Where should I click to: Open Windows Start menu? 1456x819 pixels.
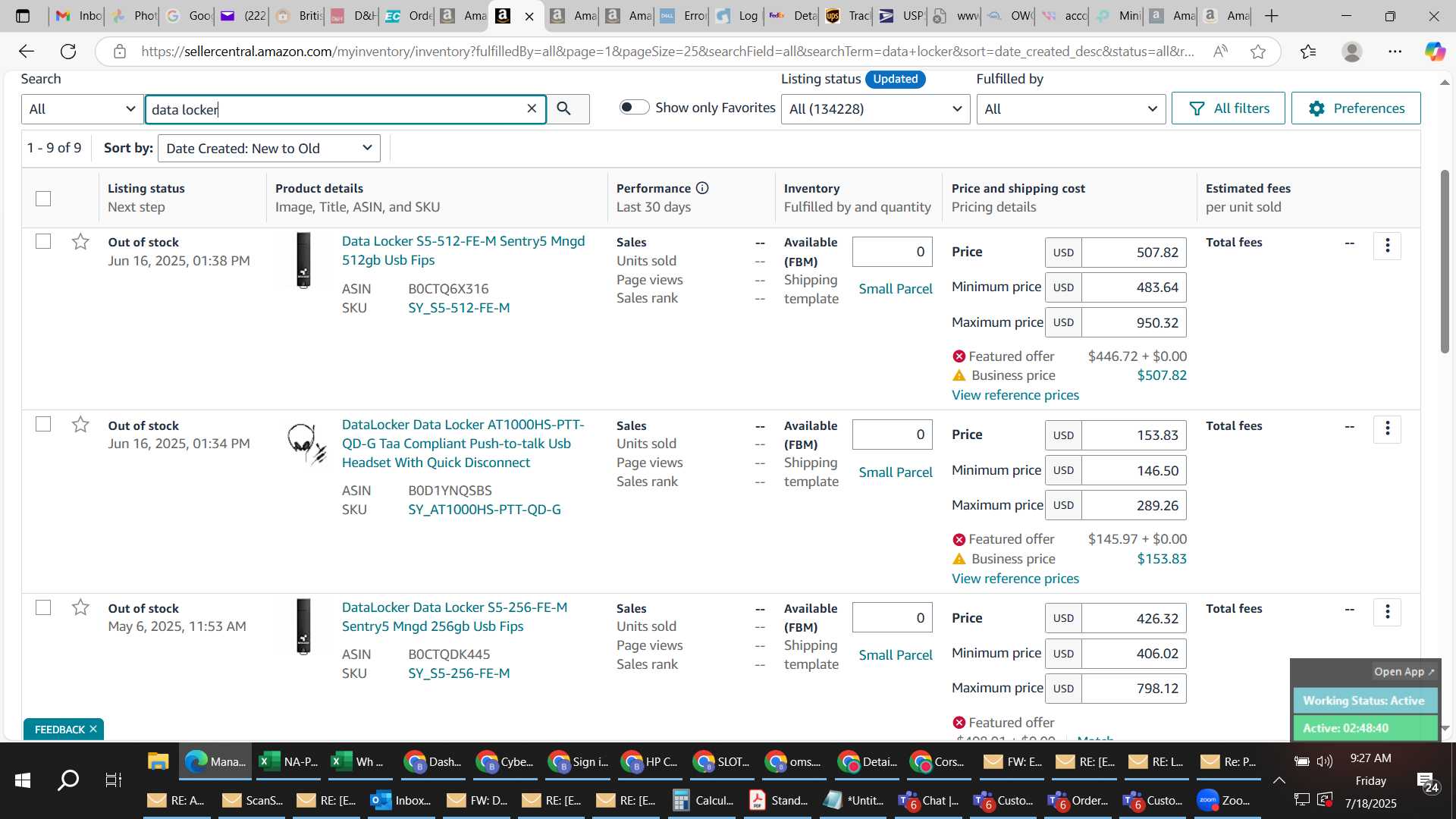pos(23,780)
